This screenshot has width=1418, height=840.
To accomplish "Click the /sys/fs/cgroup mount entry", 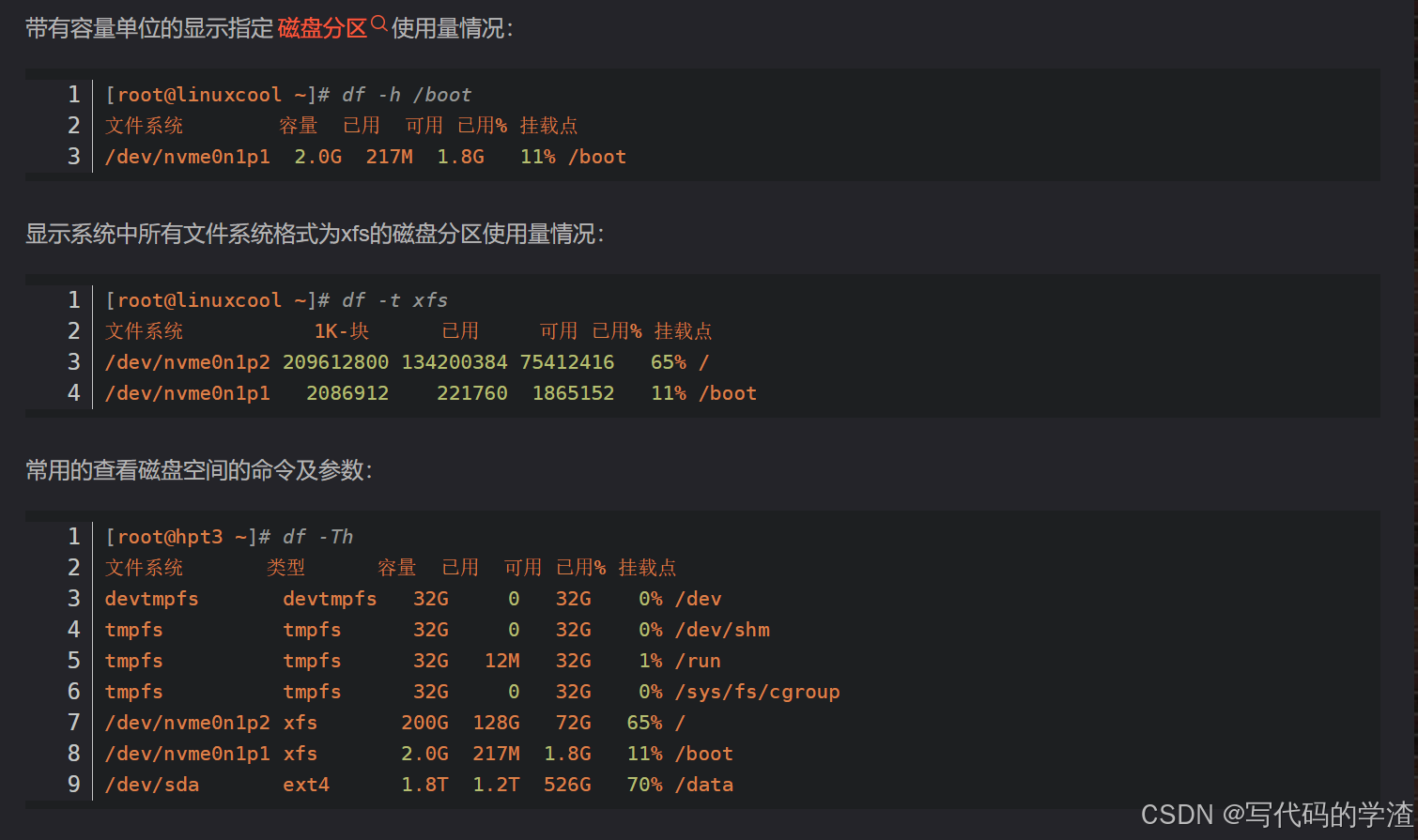I will click(x=757, y=691).
